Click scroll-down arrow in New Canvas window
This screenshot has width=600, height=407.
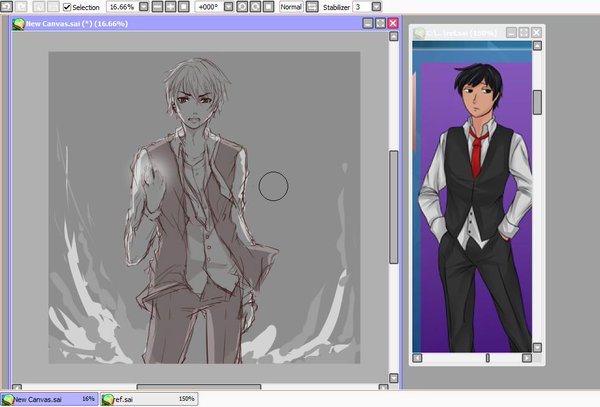coord(393,378)
